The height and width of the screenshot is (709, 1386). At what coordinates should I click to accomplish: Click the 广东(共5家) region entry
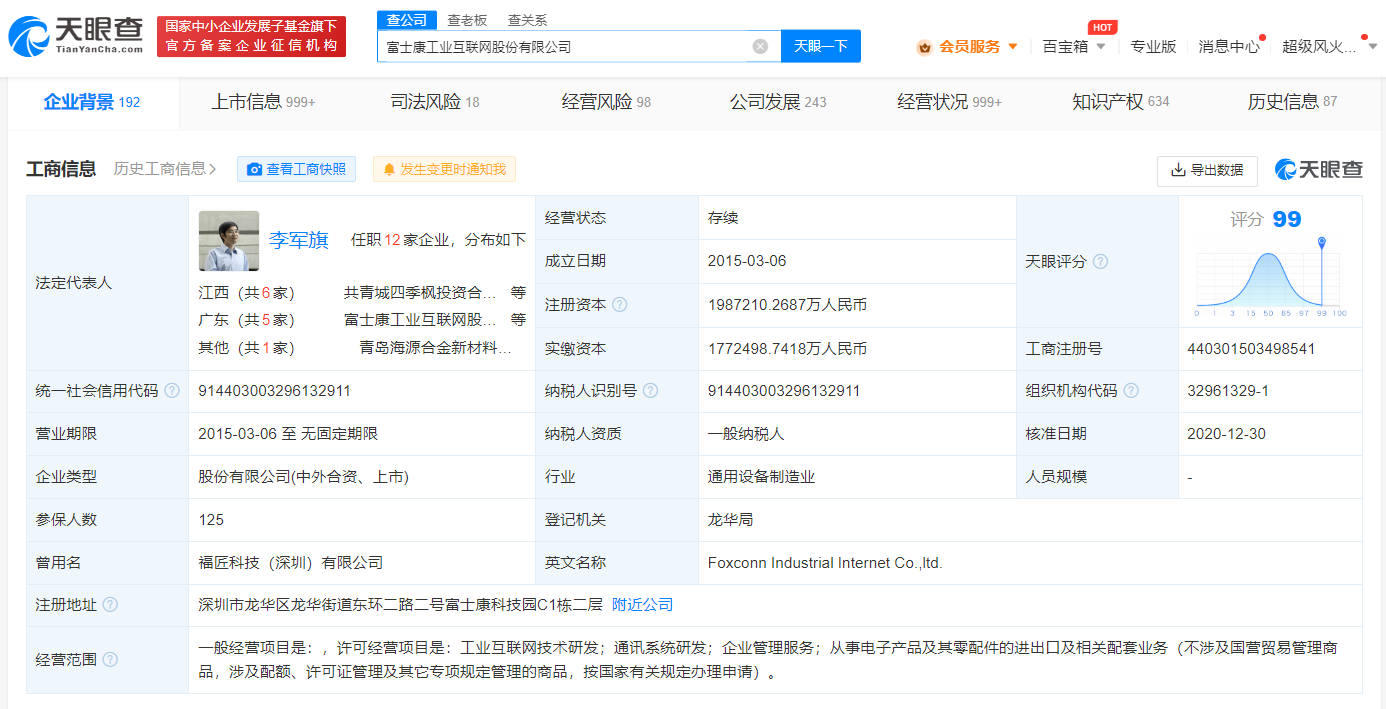pyautogui.click(x=247, y=320)
